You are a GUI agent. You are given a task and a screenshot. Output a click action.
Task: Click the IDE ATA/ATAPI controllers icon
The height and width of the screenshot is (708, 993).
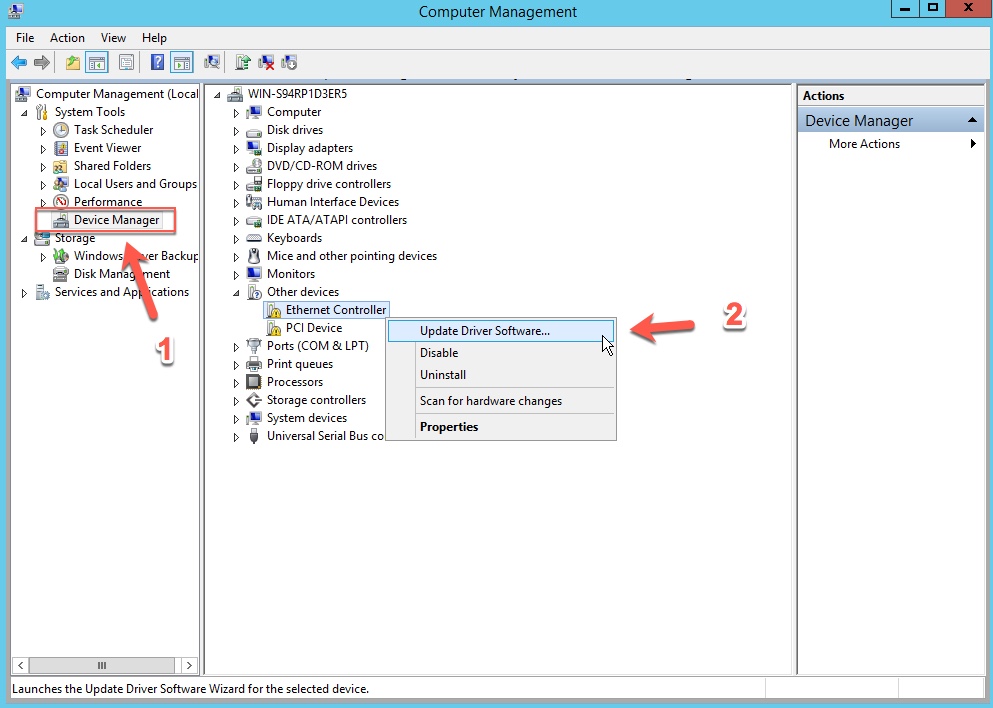click(254, 220)
